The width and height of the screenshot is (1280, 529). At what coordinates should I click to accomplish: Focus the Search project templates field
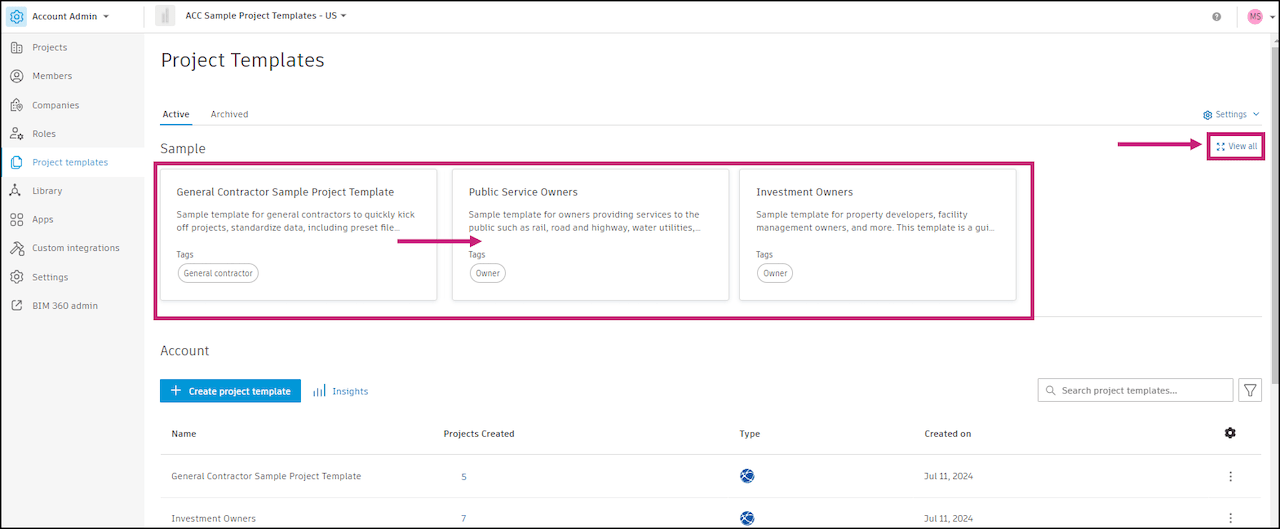click(1135, 390)
